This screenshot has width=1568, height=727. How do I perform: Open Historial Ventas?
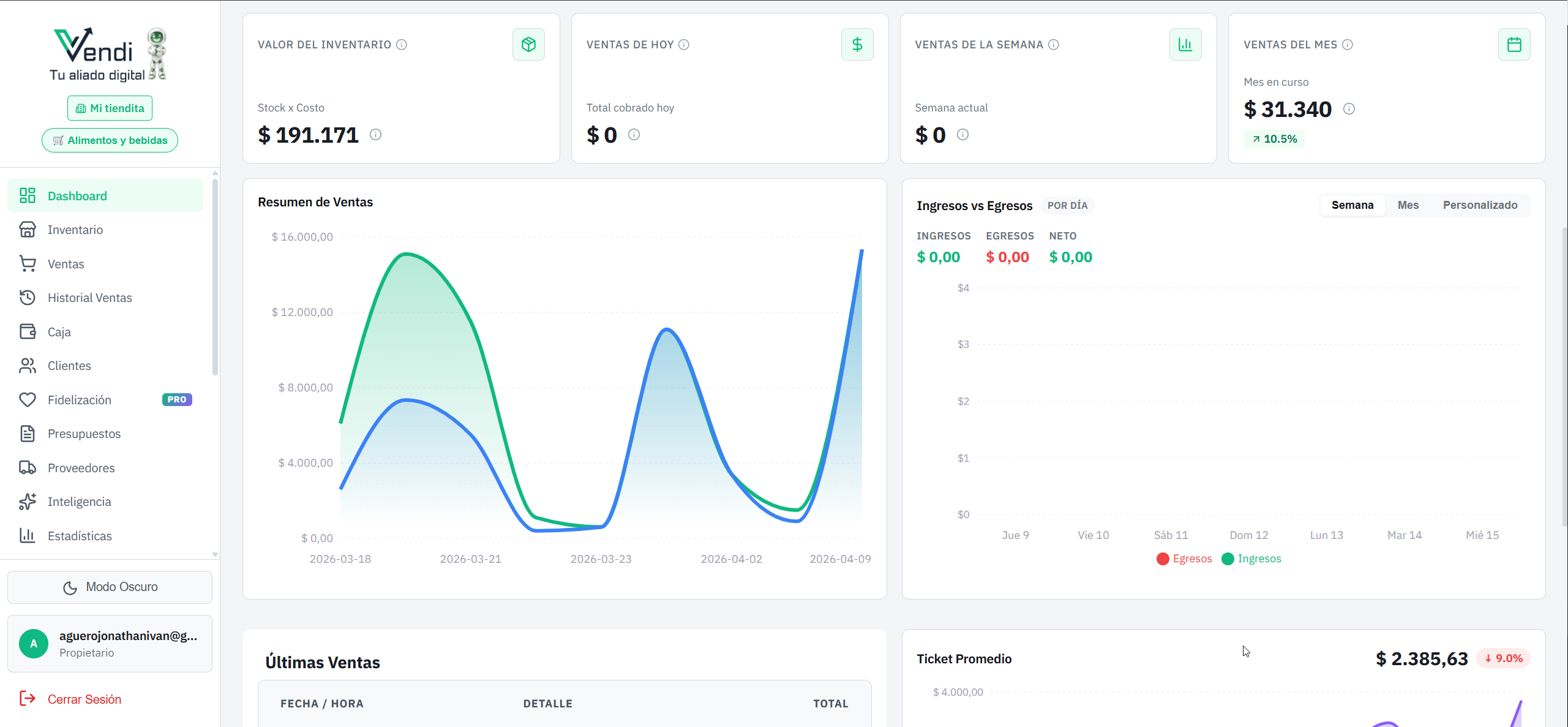click(x=89, y=297)
